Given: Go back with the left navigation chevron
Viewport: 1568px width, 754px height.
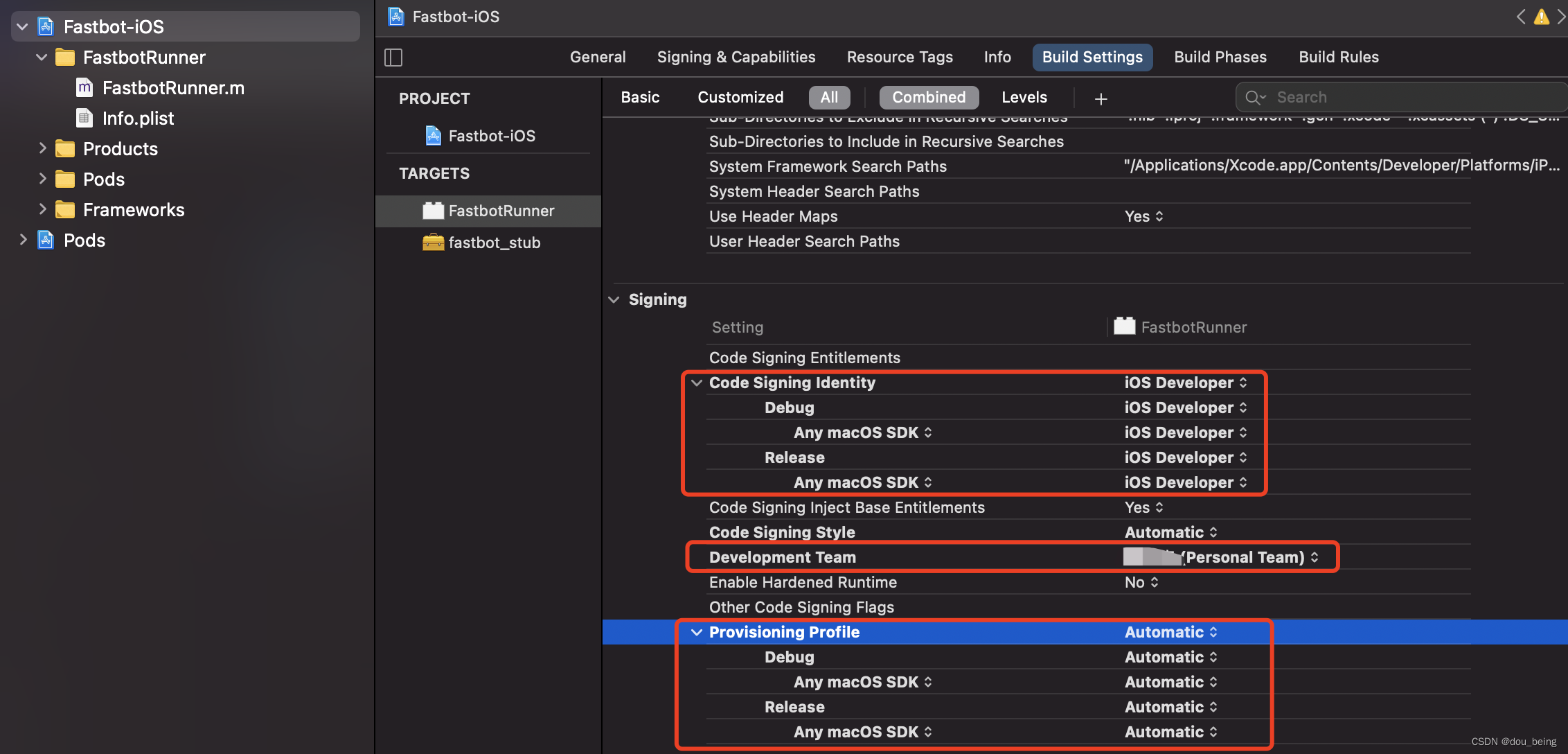Looking at the screenshot, I should [x=1521, y=17].
